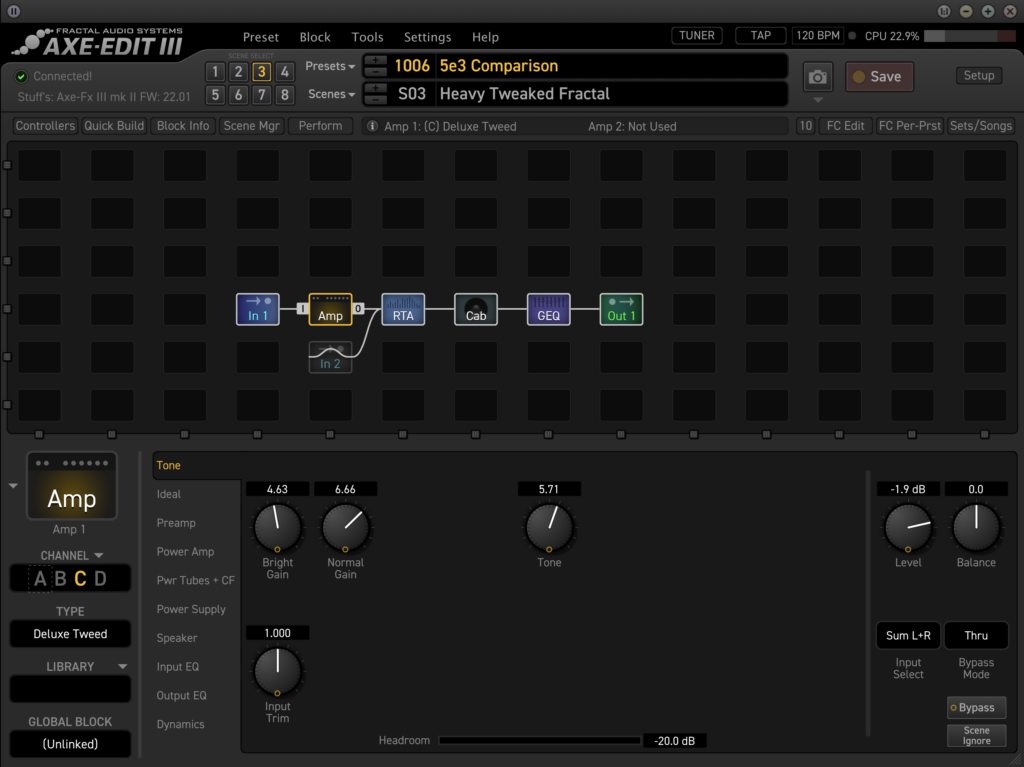The height and width of the screenshot is (767, 1024).
Task: Expand the arrow left of Amp block icon
Action: click(13, 486)
